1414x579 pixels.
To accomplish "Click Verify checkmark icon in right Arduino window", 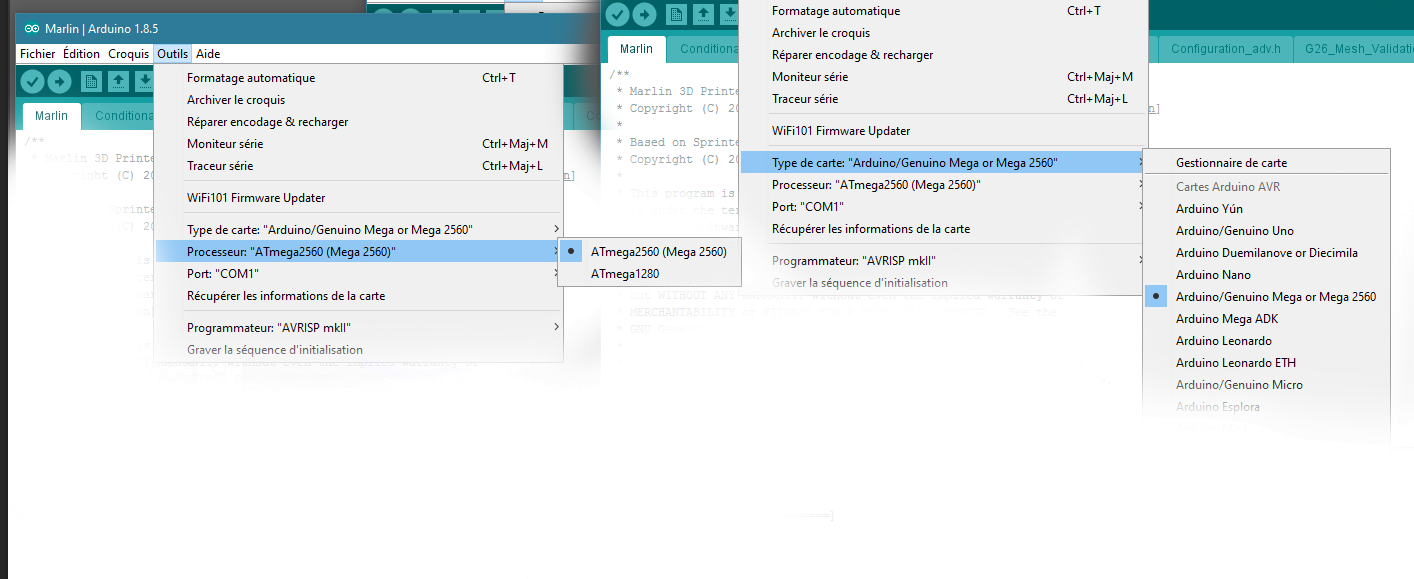I will pyautogui.click(x=618, y=13).
